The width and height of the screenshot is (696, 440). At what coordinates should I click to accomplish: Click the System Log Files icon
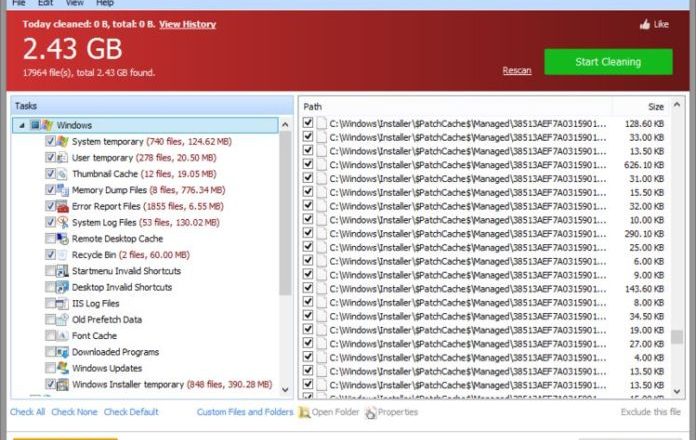click(63, 222)
